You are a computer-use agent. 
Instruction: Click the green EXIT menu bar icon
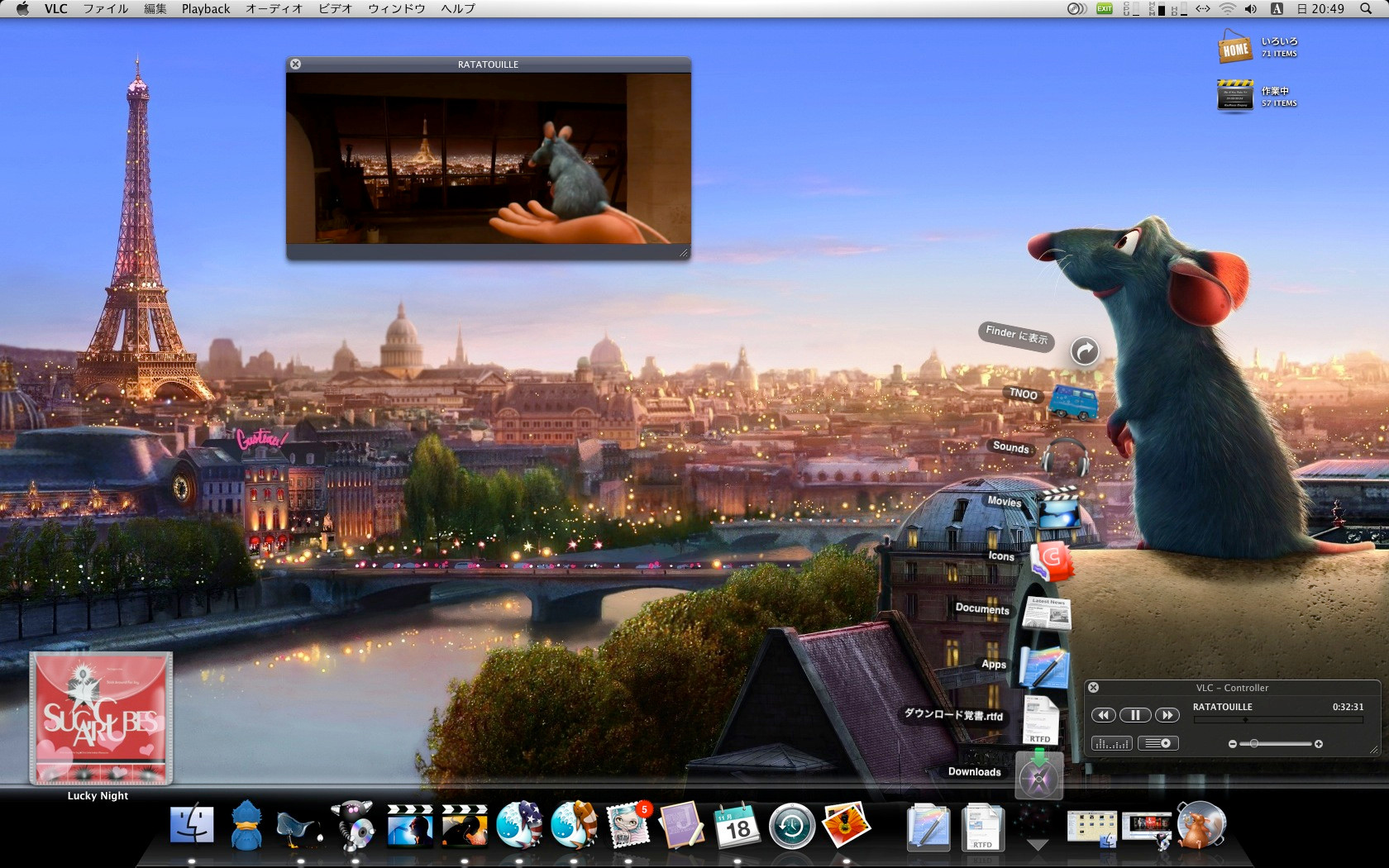(x=1104, y=8)
